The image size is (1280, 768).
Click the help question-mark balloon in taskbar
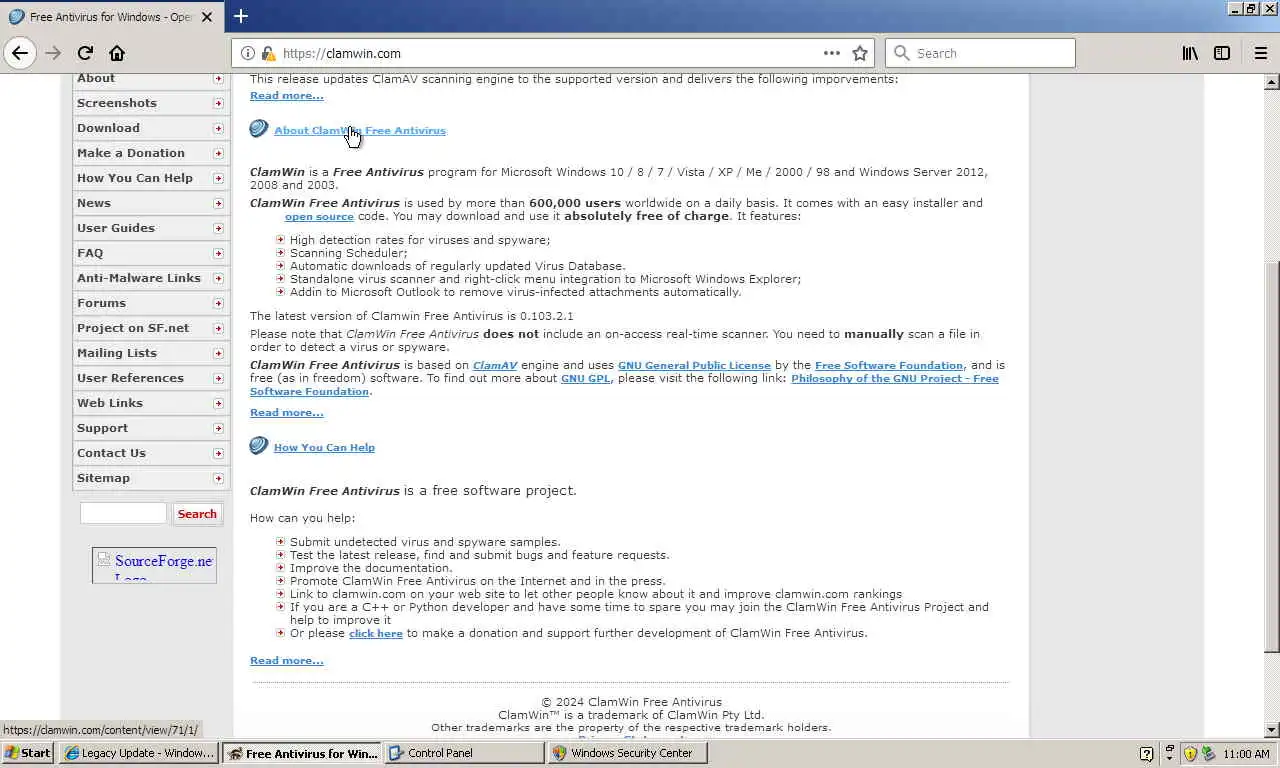tap(1146, 754)
